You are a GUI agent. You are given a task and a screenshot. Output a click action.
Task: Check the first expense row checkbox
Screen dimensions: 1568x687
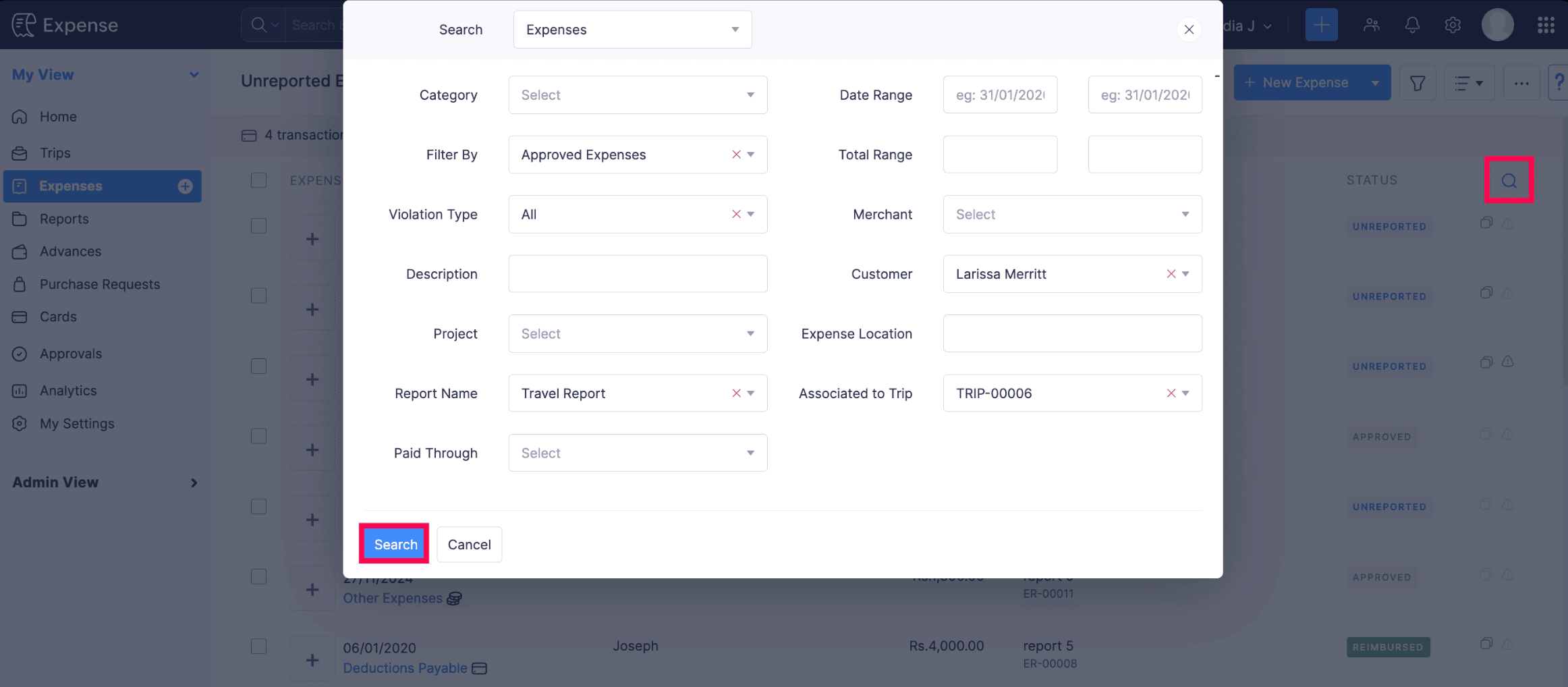pyautogui.click(x=259, y=225)
